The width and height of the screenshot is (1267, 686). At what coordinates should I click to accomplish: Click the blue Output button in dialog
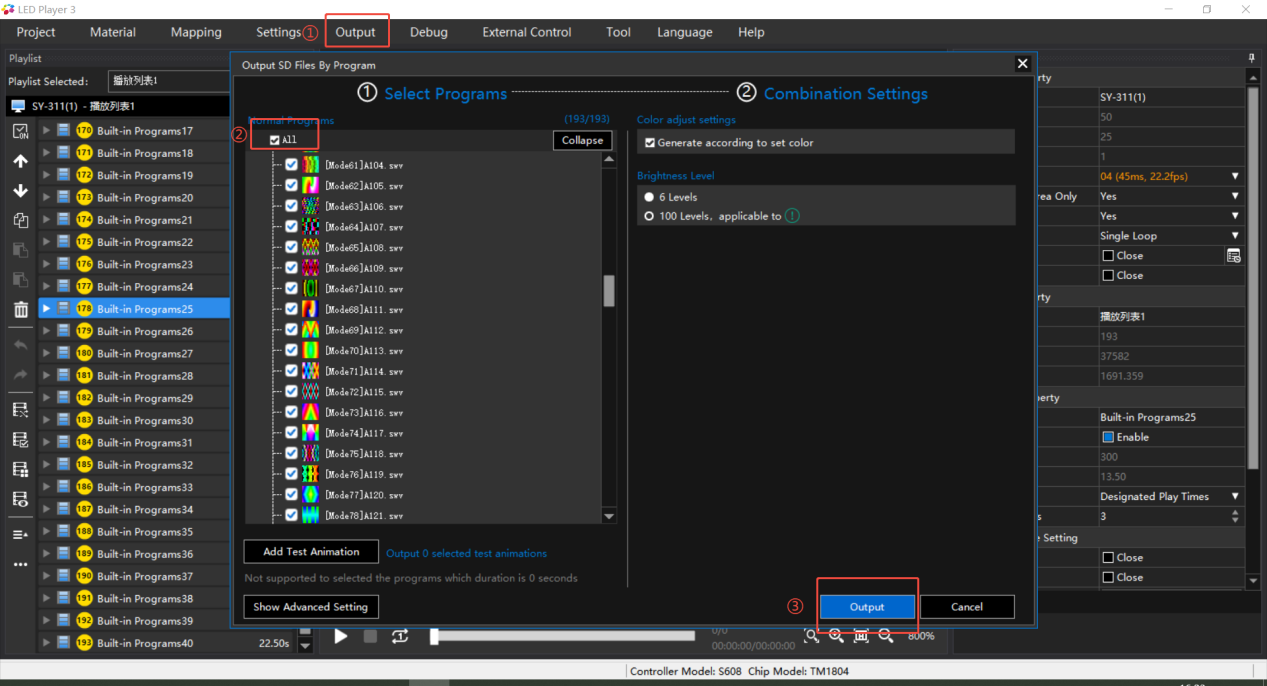click(x=867, y=607)
